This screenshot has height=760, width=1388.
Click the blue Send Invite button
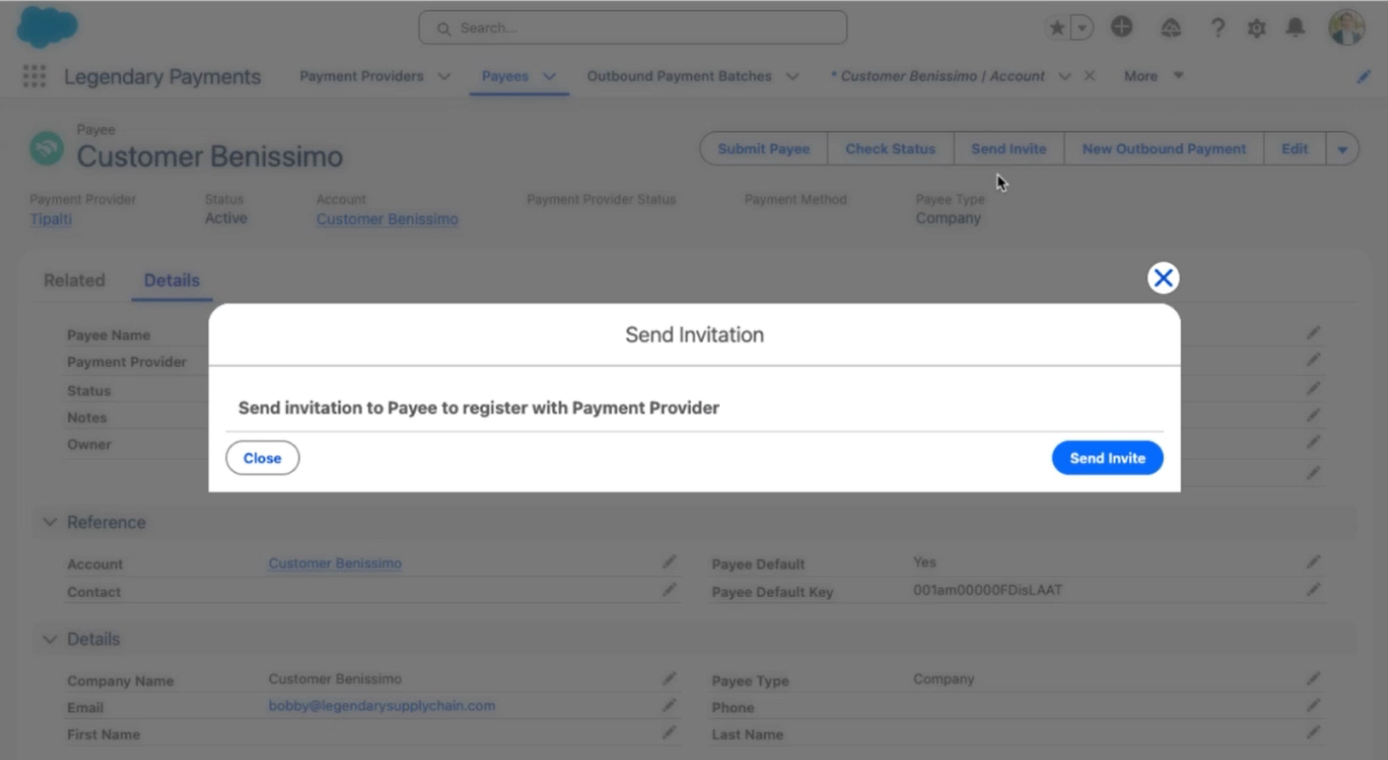click(1107, 458)
